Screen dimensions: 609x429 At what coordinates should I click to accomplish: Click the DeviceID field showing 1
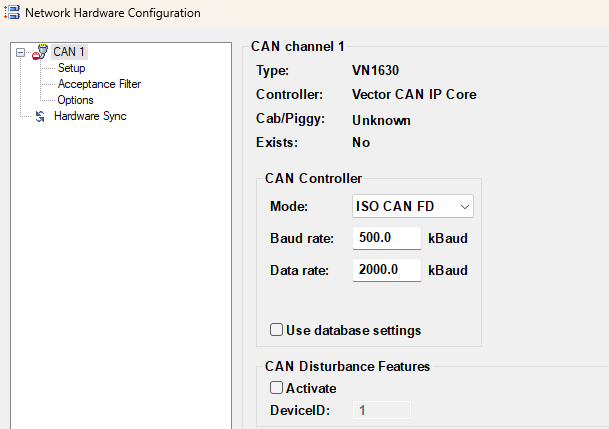click(381, 410)
